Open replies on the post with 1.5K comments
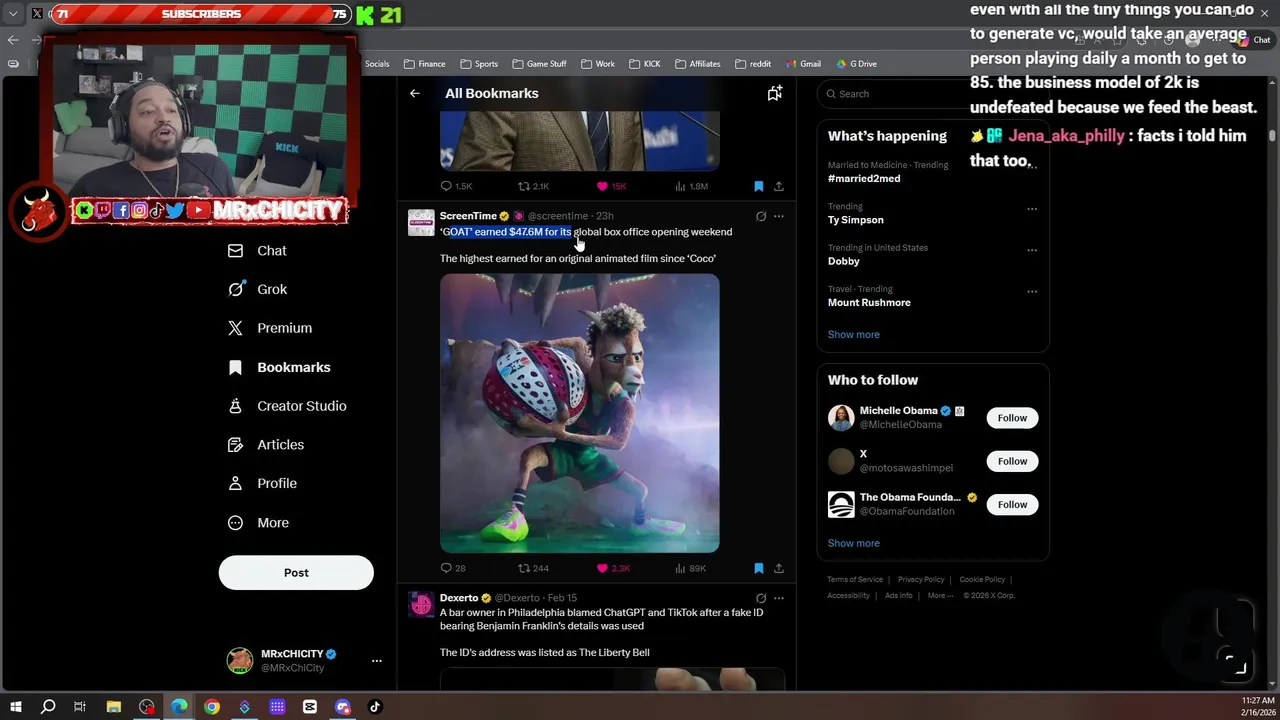Screen dimensions: 1280x720 456,186
